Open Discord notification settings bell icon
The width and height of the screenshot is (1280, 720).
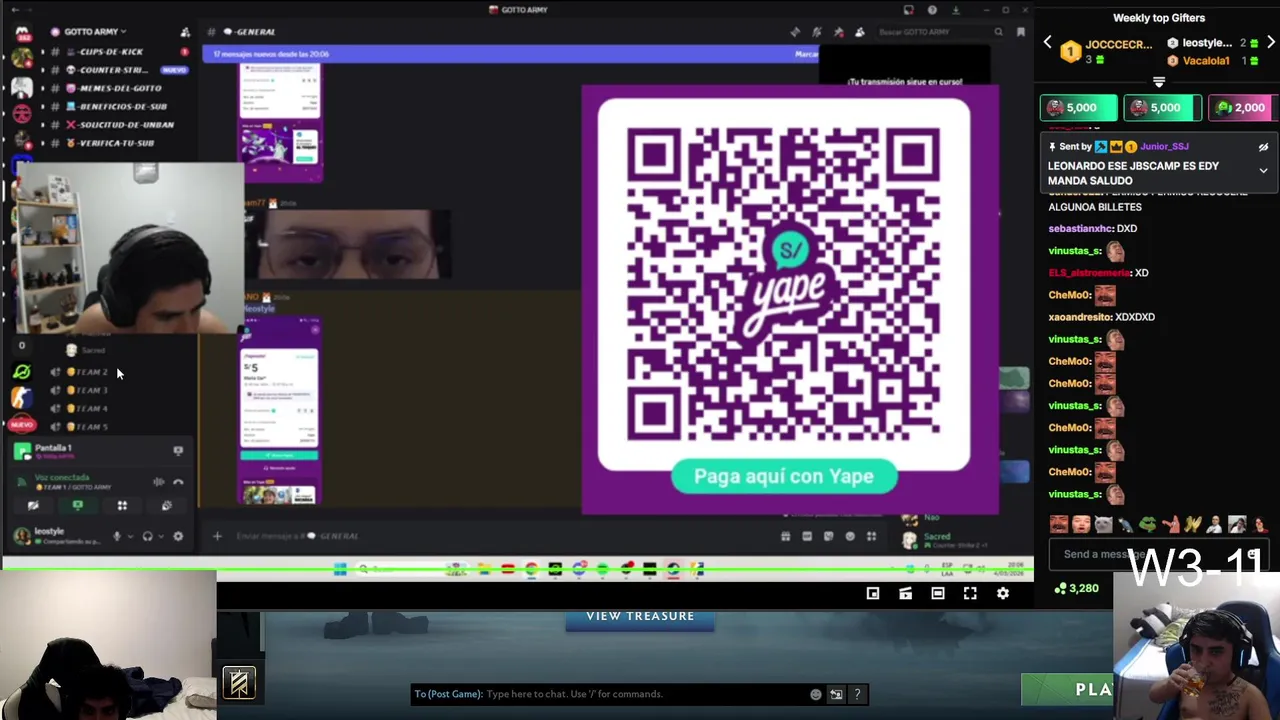pyautogui.click(x=817, y=32)
